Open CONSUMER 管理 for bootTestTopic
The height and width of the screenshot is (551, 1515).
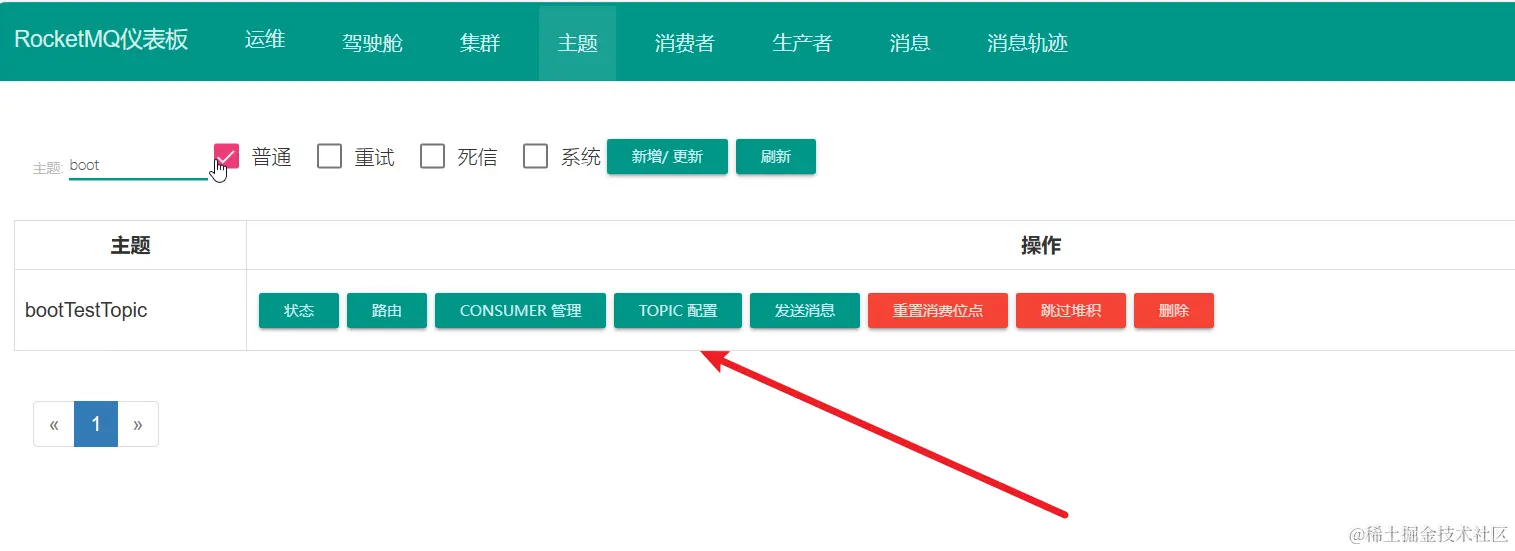point(520,311)
